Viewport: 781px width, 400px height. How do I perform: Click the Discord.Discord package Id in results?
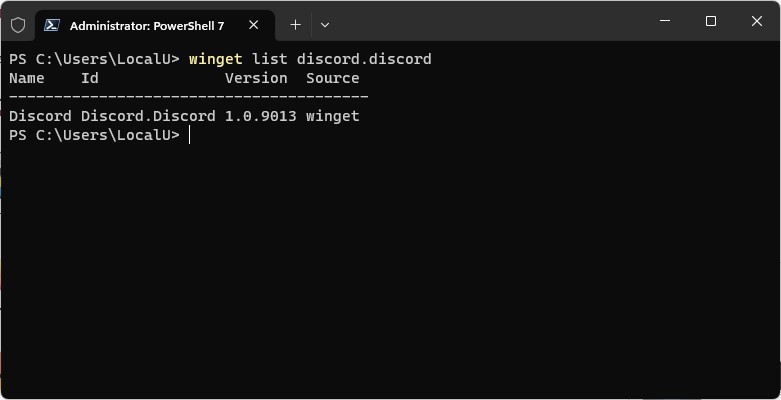(148, 116)
